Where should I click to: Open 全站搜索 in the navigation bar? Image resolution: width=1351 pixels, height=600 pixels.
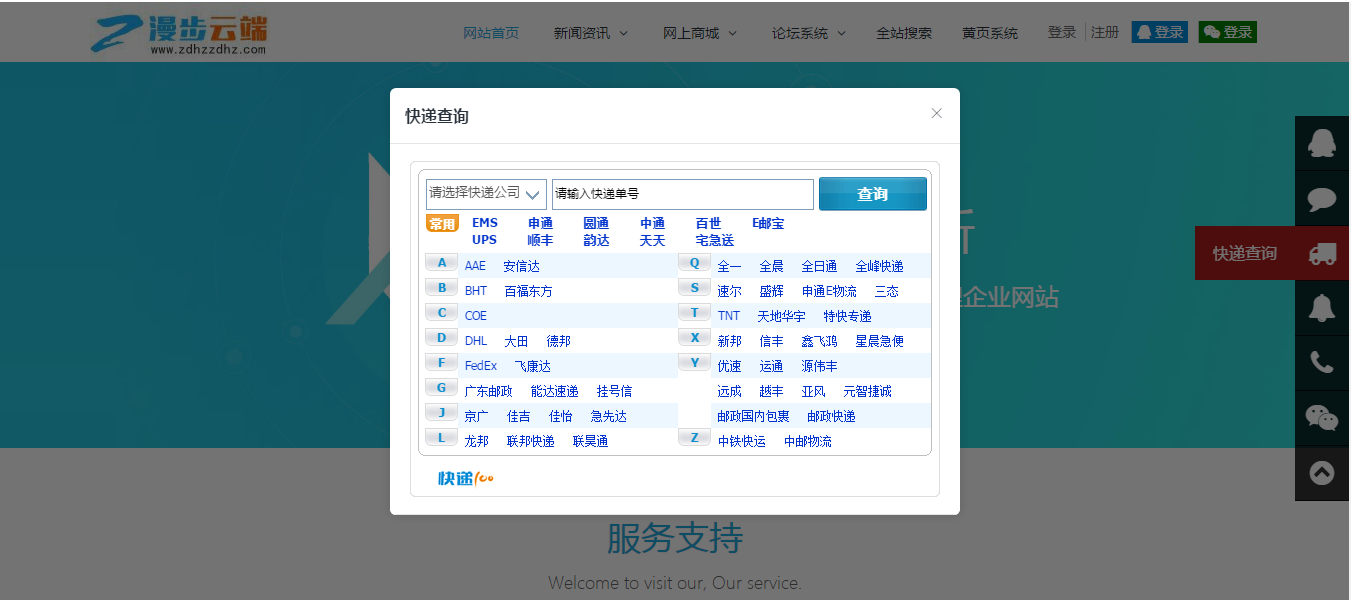click(x=903, y=33)
